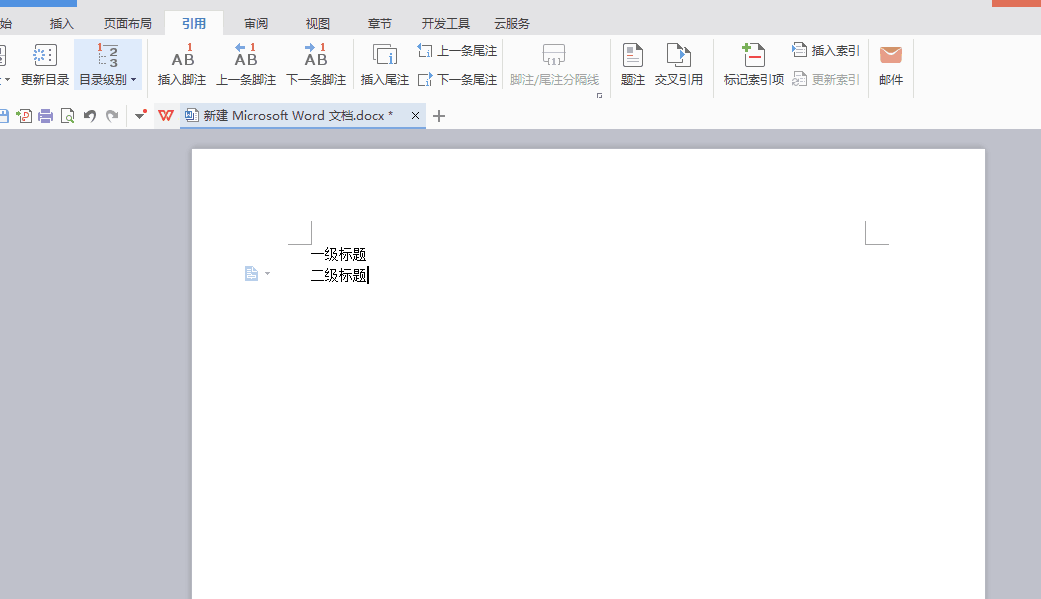
Task: Select the 引用 ribbon tab
Action: click(194, 24)
